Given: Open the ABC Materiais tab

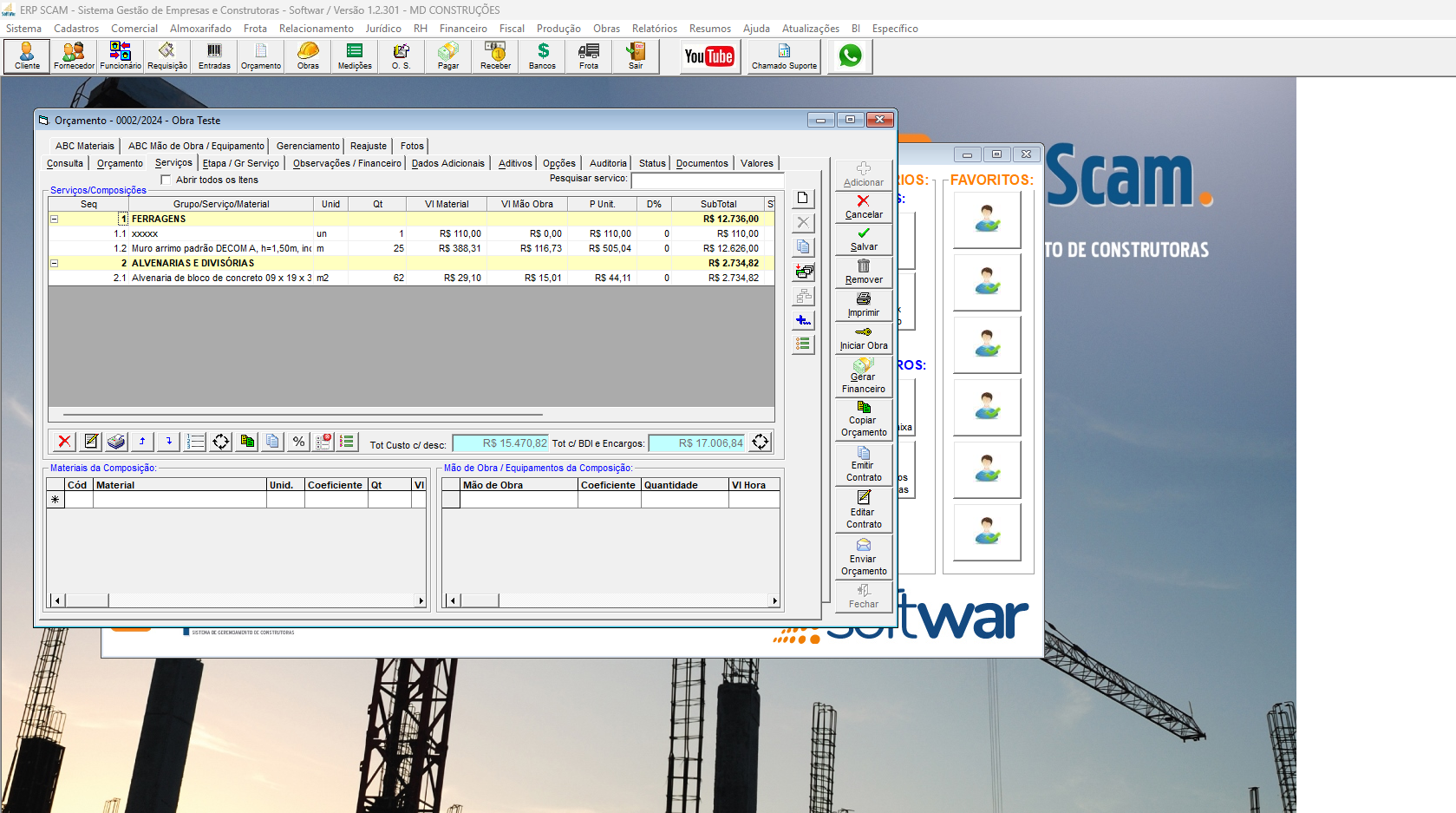Looking at the screenshot, I should [84, 146].
